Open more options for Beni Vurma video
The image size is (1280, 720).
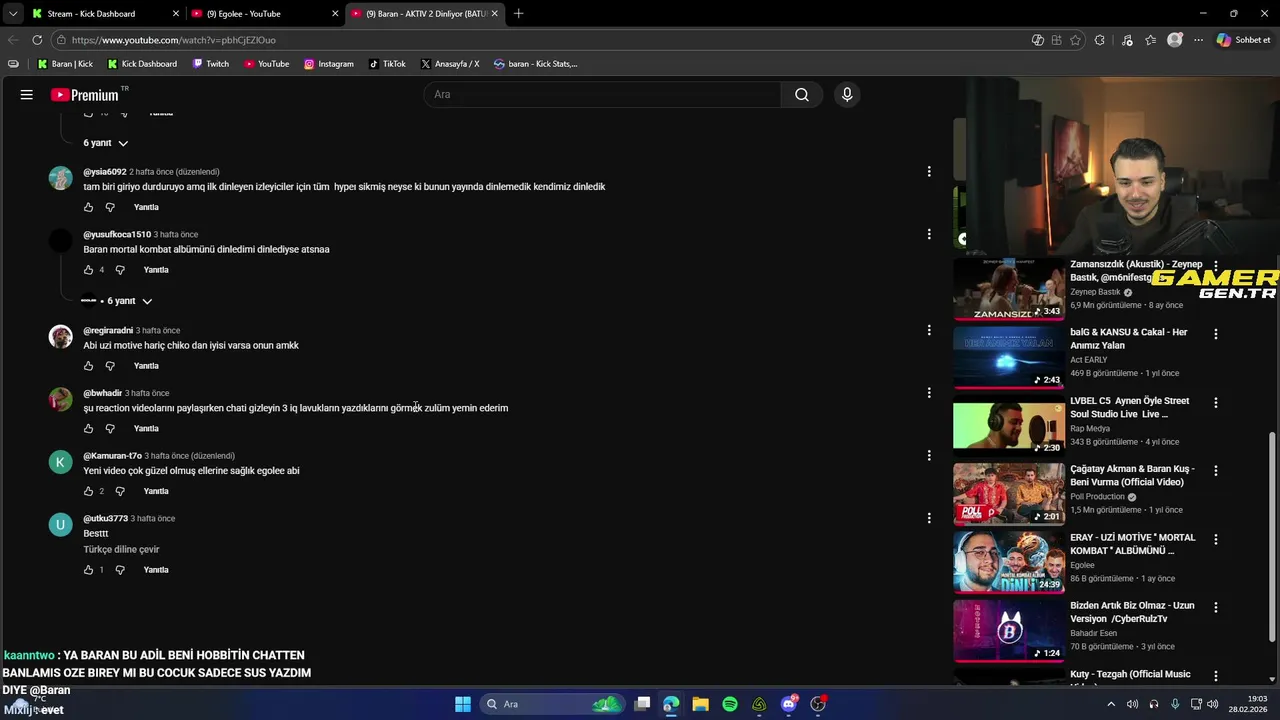[1216, 471]
